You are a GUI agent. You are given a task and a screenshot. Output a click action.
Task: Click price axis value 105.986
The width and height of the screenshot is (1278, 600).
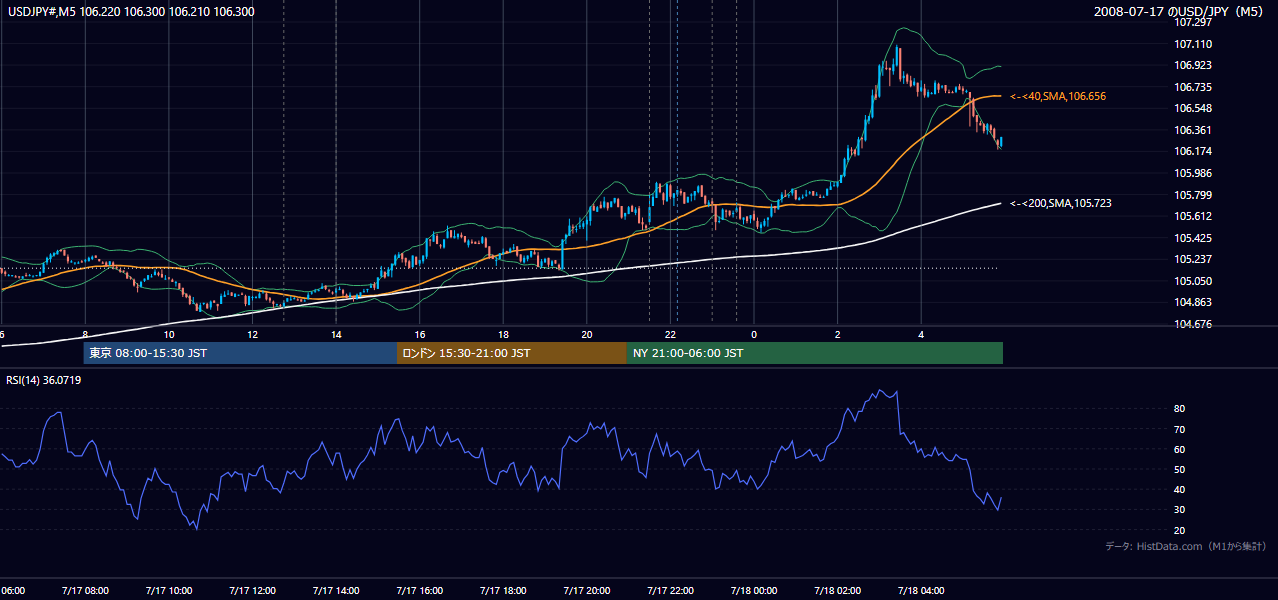point(1194,173)
